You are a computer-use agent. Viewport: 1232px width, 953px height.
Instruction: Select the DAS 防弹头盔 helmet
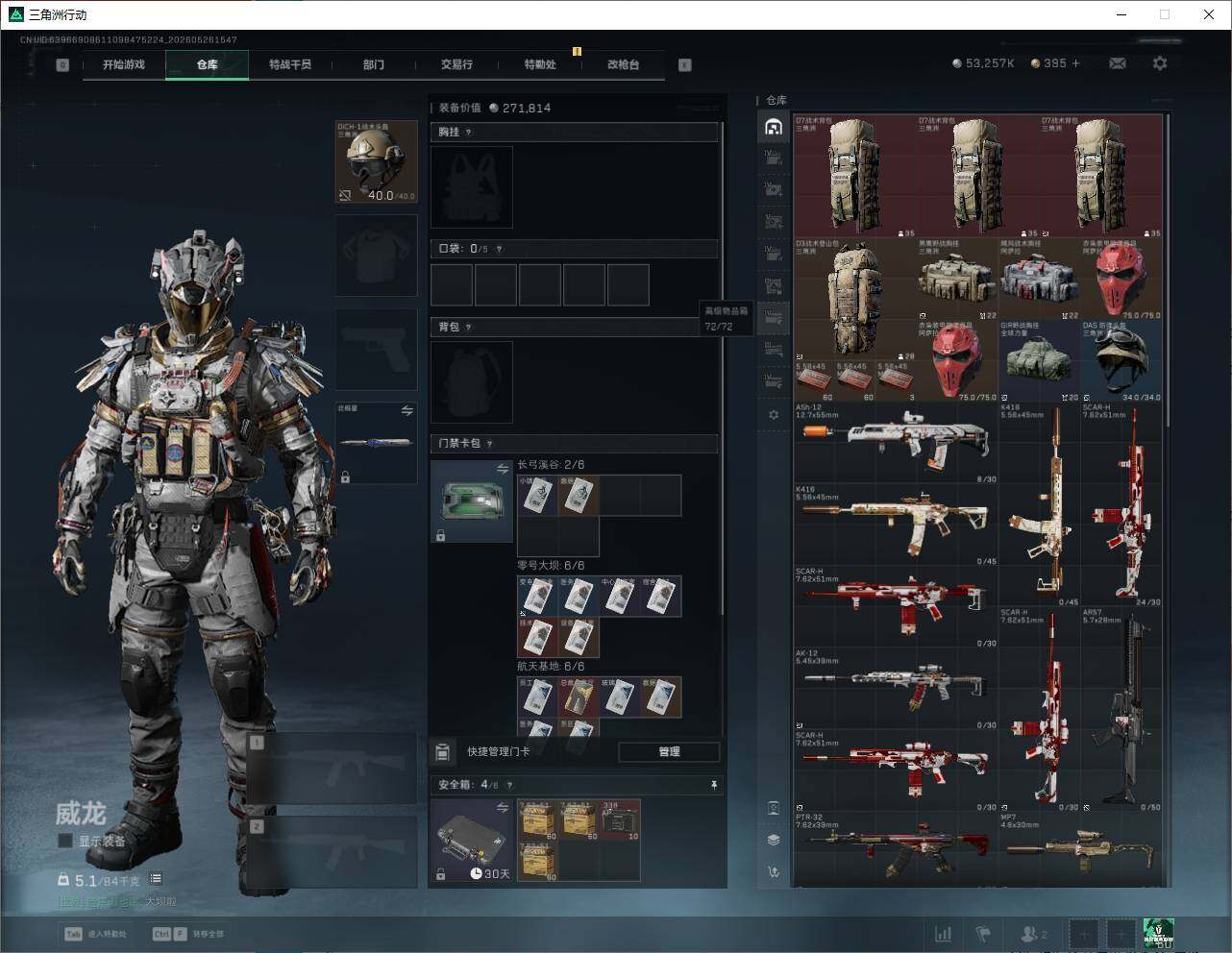(1122, 361)
